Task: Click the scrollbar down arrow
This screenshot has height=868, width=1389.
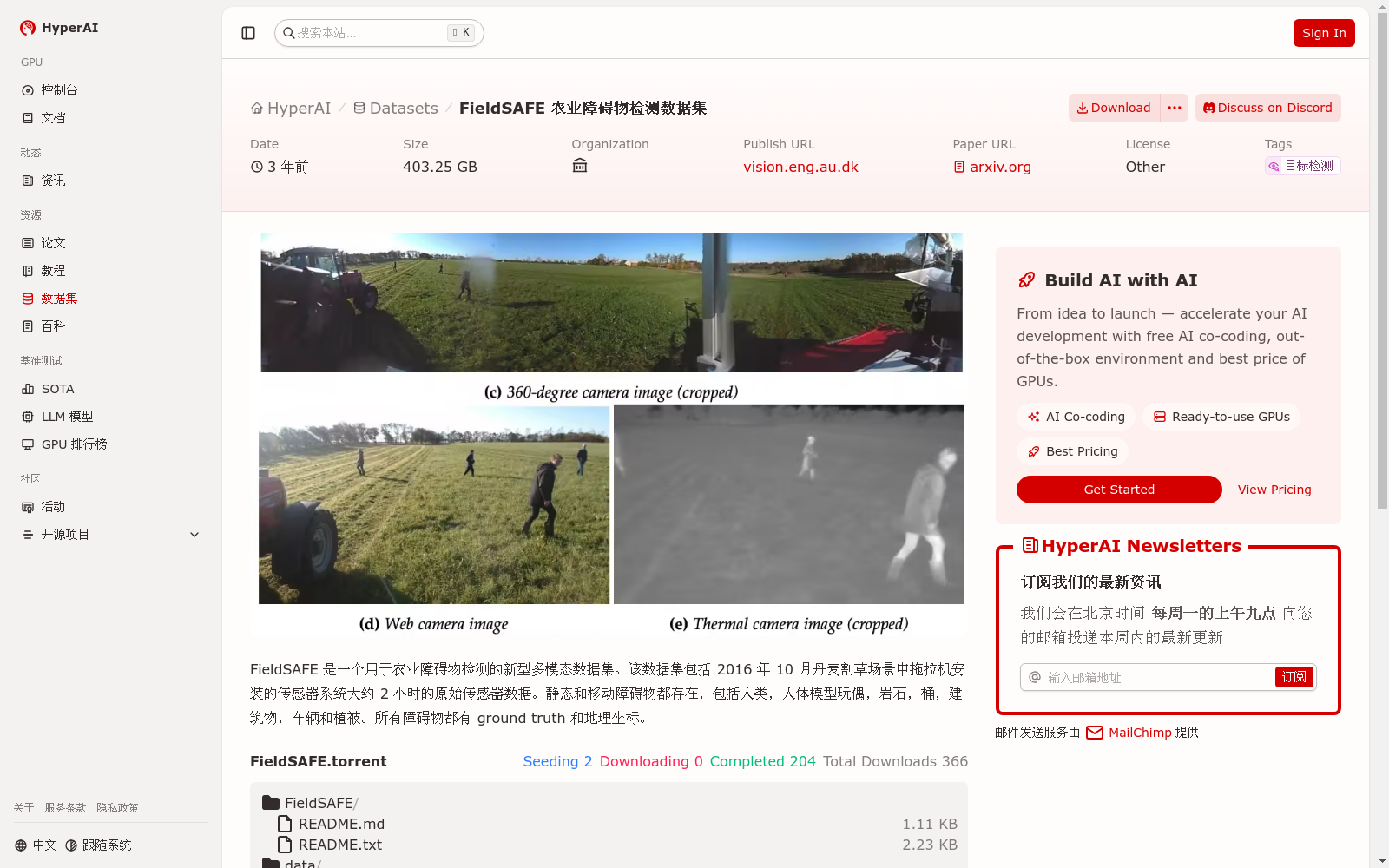Action: pos(1382,861)
